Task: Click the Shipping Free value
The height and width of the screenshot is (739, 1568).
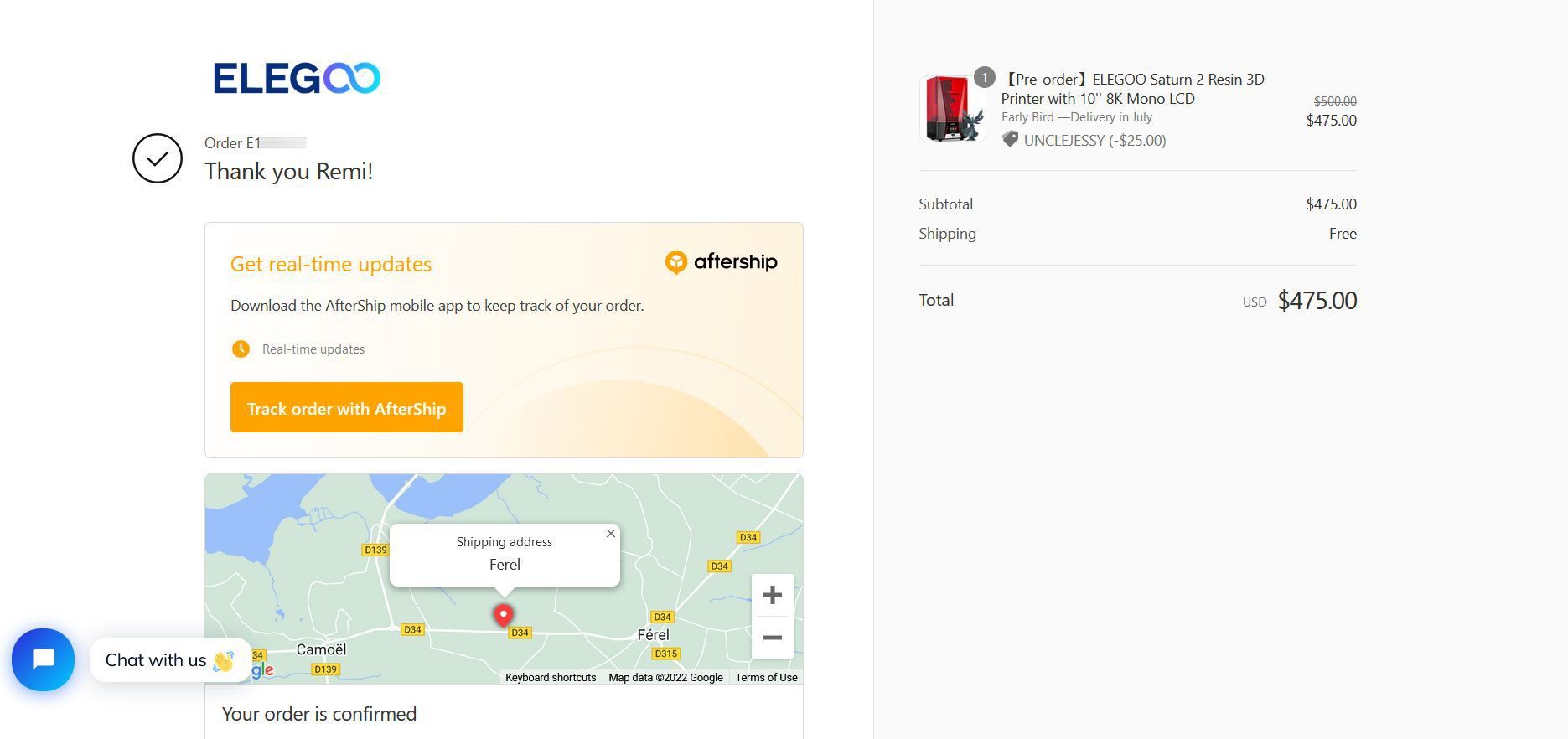Action: click(1343, 234)
